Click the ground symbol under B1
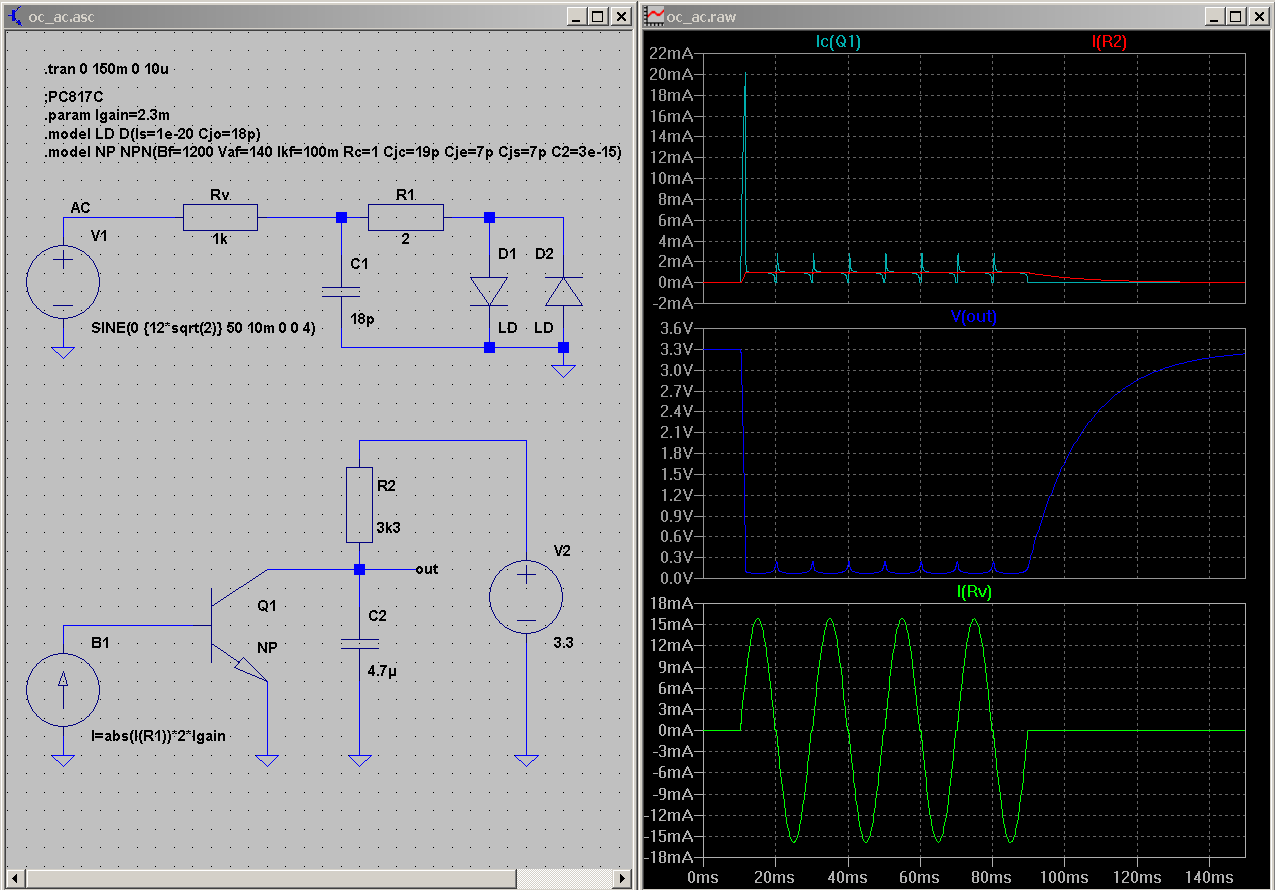1275x890 pixels. (x=62, y=759)
